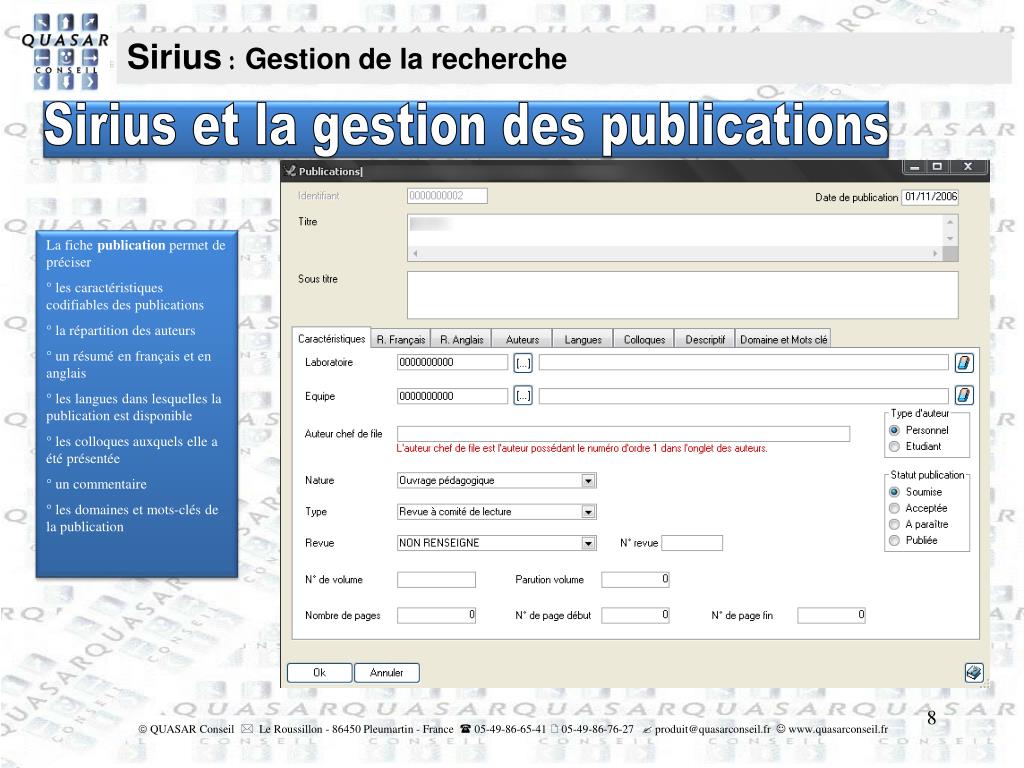Set publication status to Publiée
This screenshot has width=1024, height=768.
tap(894, 540)
